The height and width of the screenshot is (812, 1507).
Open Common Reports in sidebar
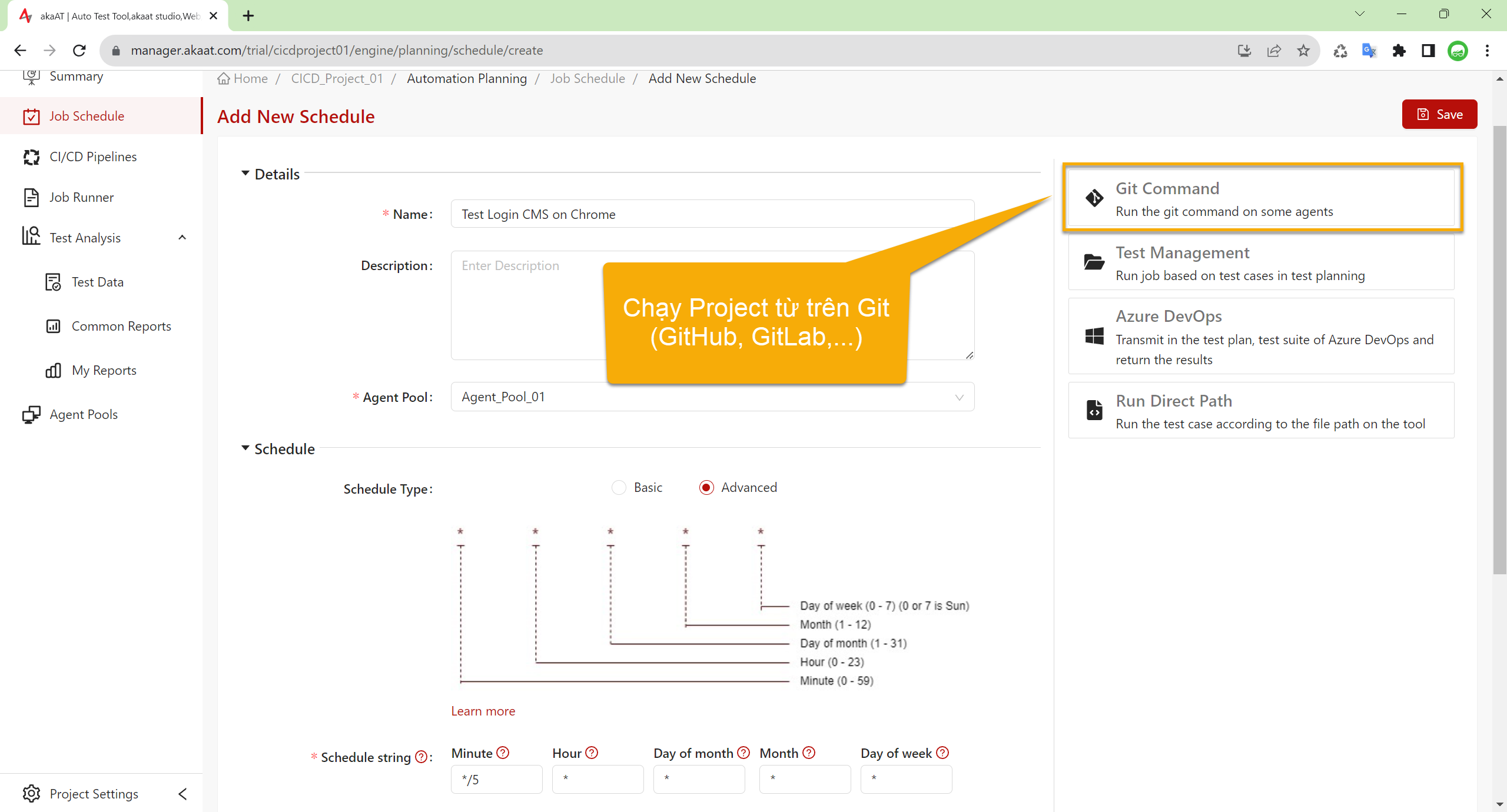(x=121, y=326)
